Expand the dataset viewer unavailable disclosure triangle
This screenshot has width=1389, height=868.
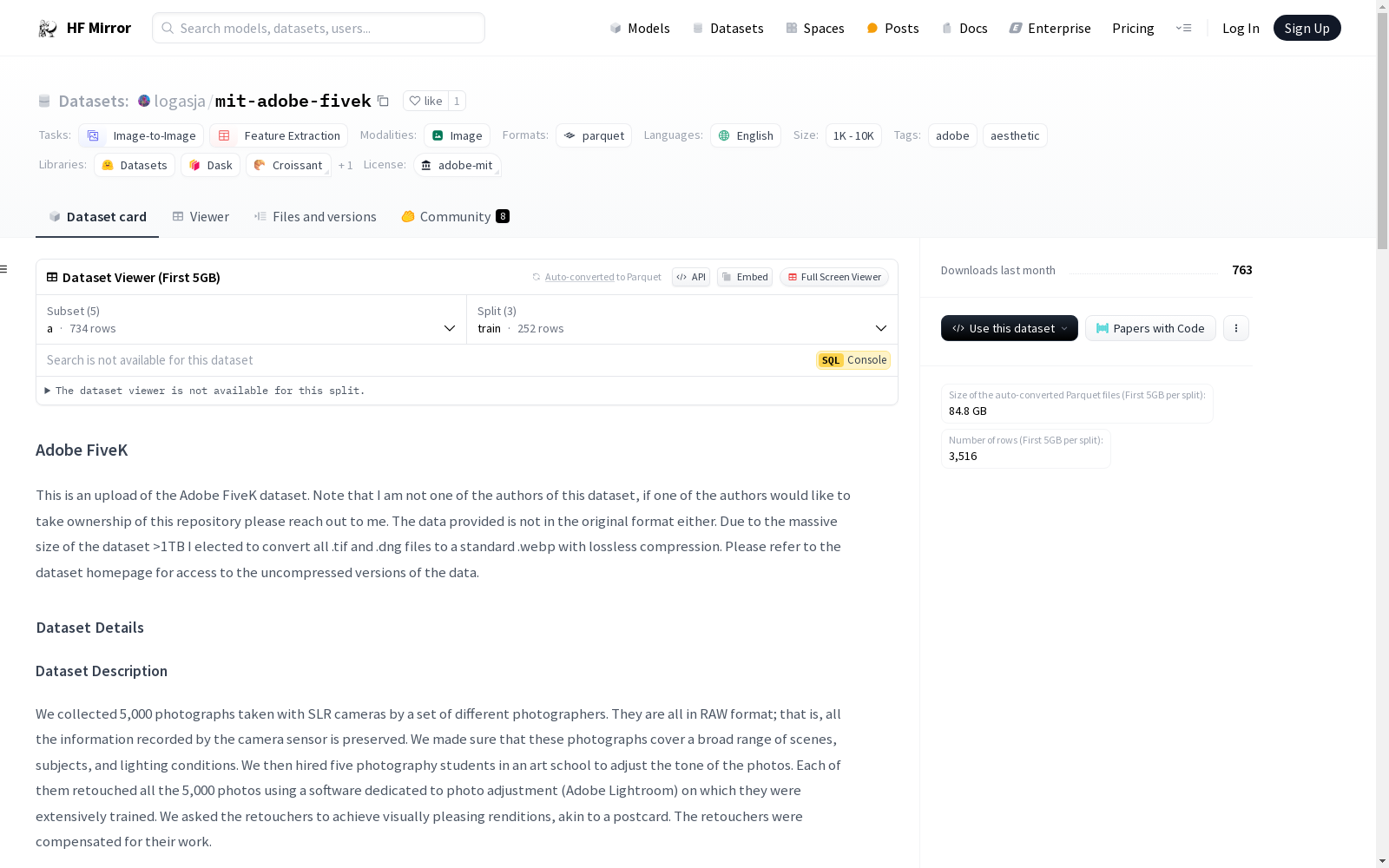pos(48,391)
